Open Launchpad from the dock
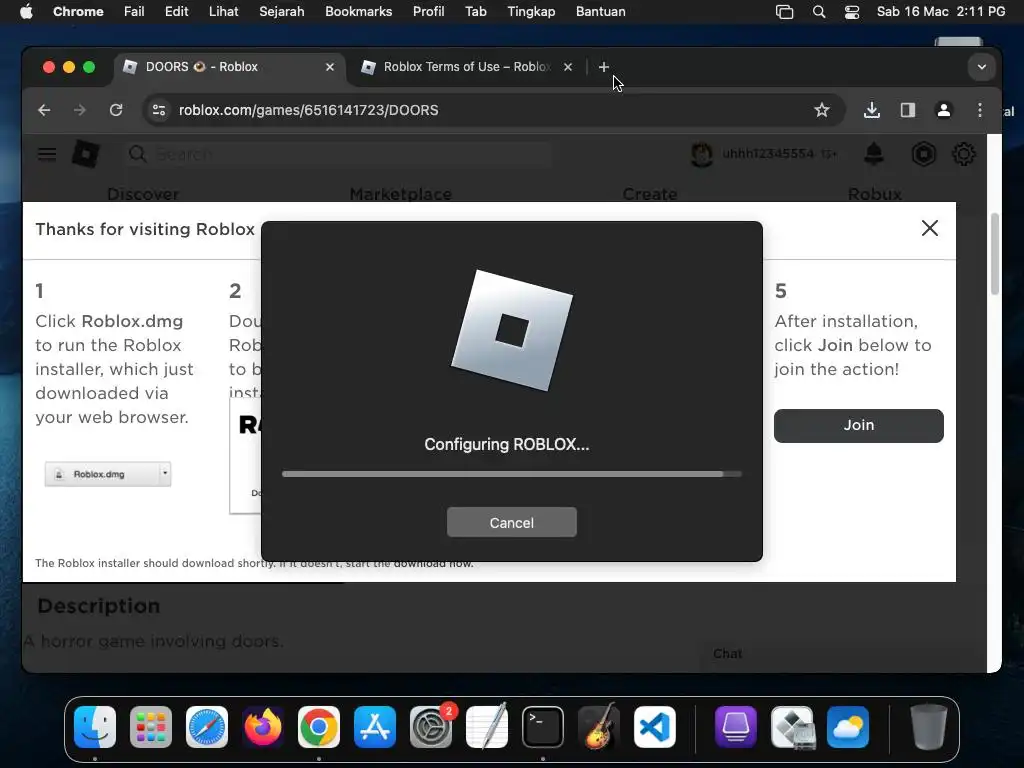 point(151,727)
